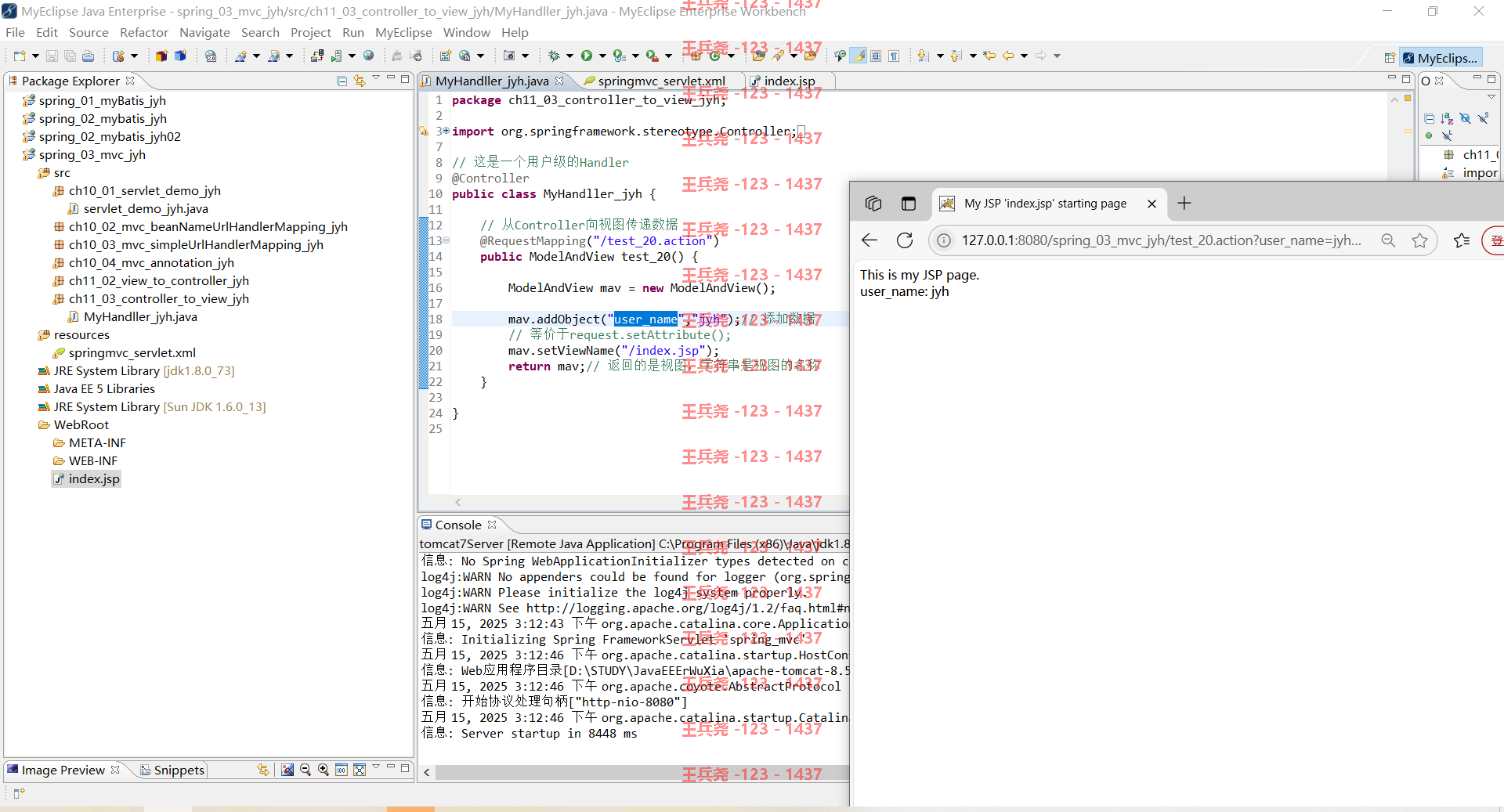Image resolution: width=1504 pixels, height=812 pixels.
Task: Click the Last Edit Location icon
Action: (x=989, y=56)
